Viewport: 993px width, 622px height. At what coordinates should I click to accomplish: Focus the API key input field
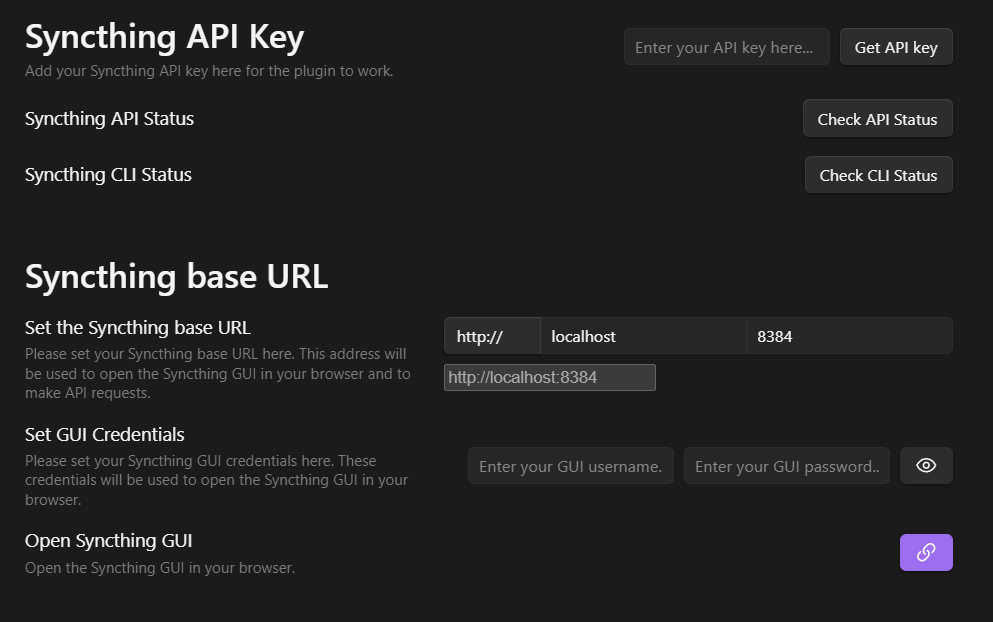[x=726, y=47]
